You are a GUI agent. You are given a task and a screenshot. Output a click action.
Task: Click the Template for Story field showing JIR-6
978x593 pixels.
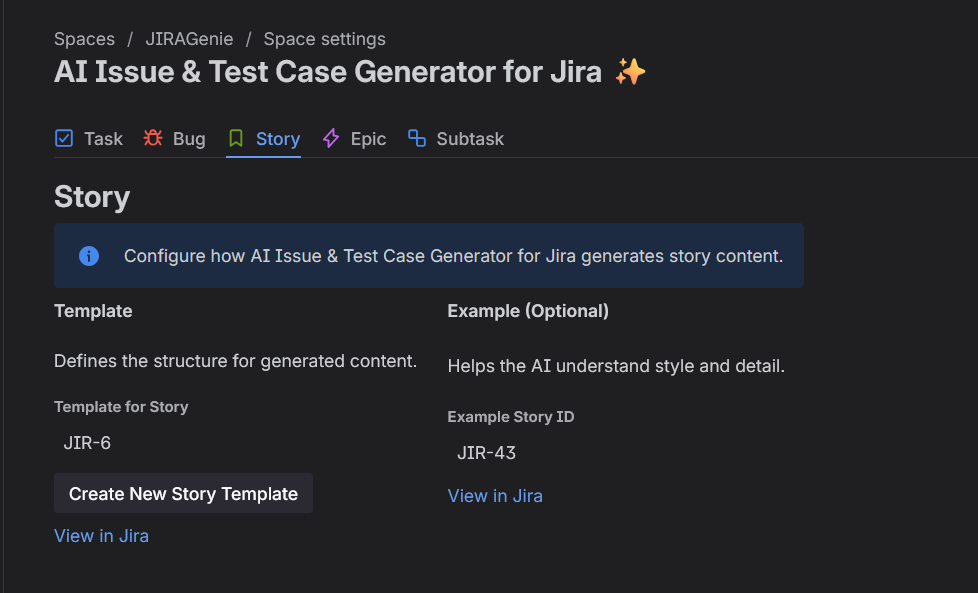pyautogui.click(x=87, y=442)
